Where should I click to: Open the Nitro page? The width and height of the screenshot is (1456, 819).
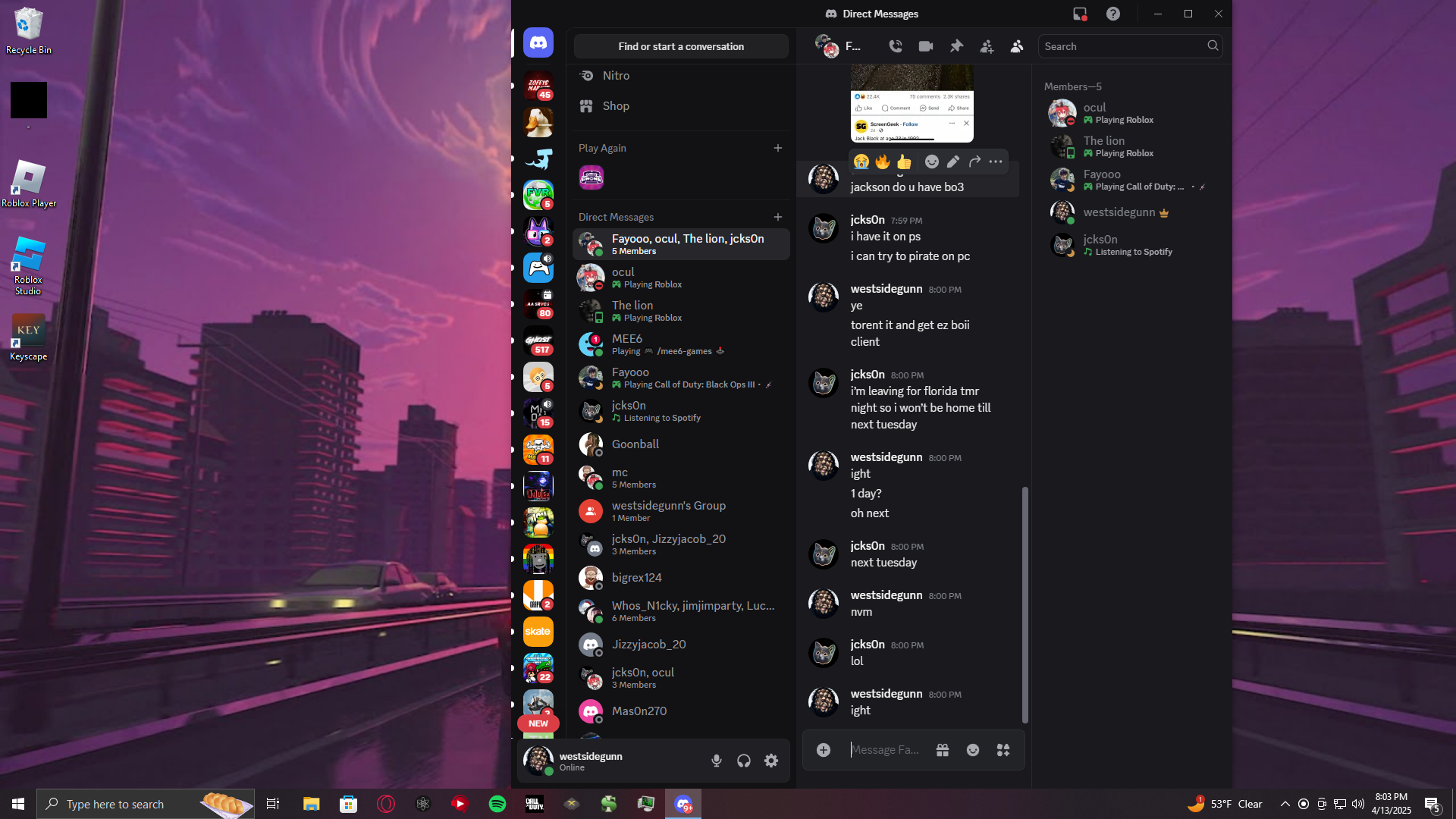(x=616, y=76)
